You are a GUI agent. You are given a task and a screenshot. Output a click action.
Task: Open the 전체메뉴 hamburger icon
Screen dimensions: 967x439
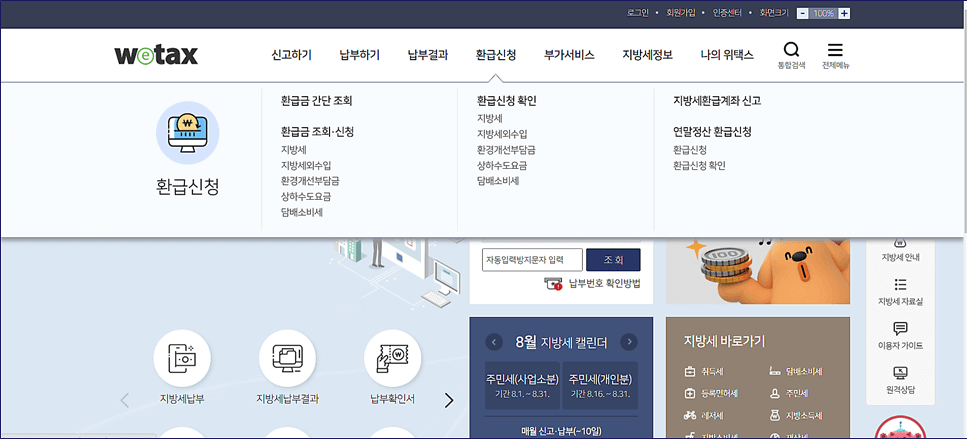(835, 50)
